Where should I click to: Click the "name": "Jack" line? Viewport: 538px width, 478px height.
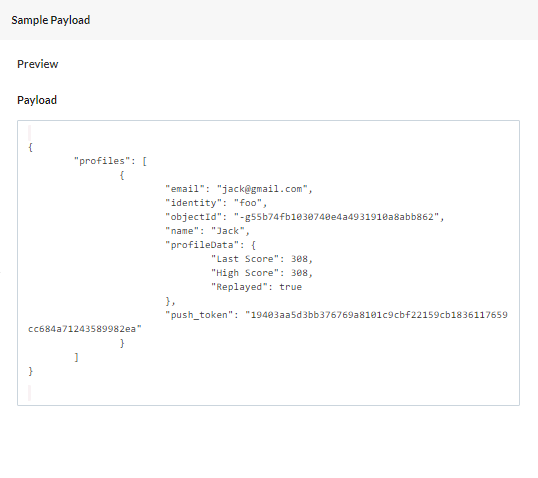click(x=208, y=231)
